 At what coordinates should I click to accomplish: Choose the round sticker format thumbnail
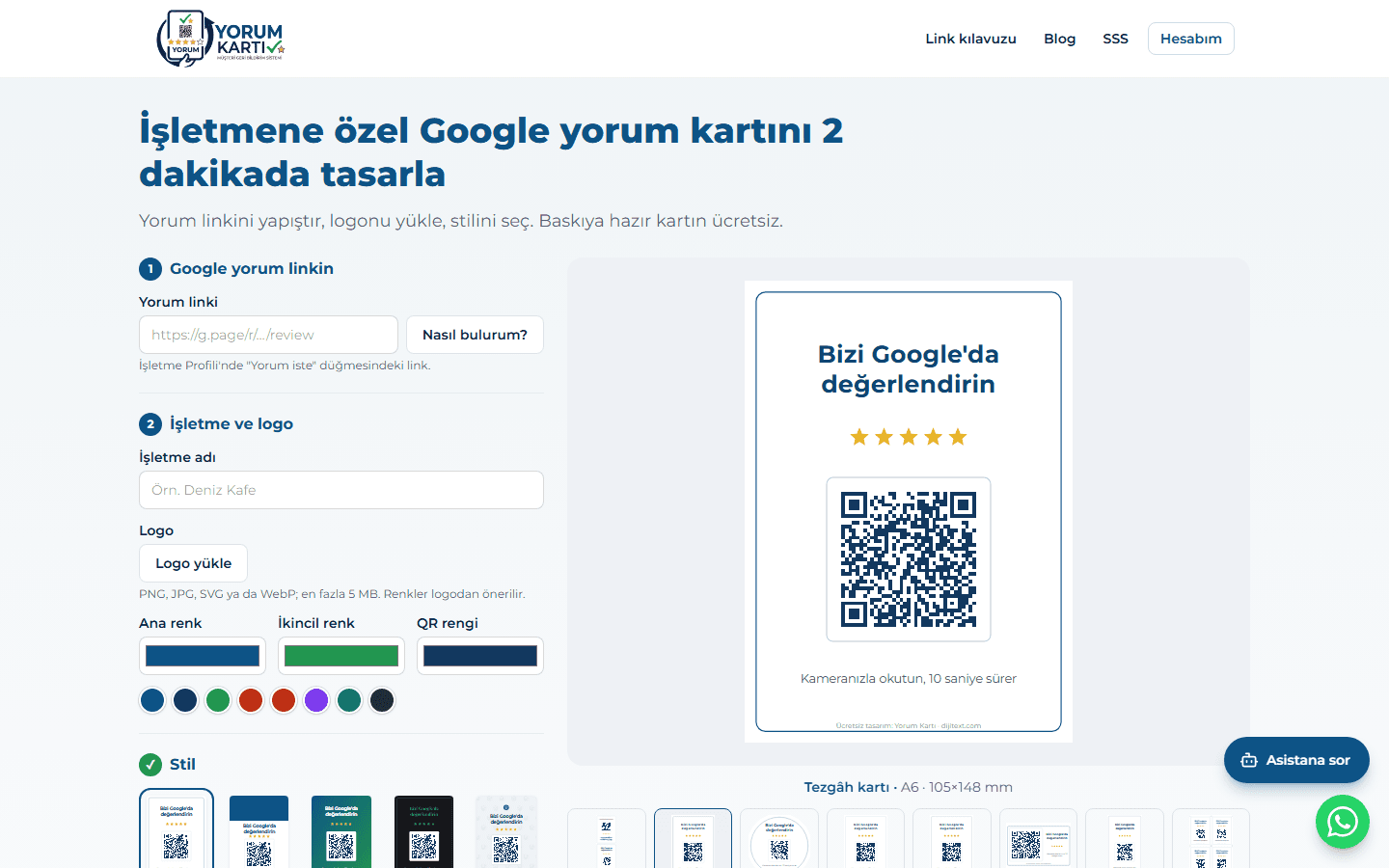point(779,838)
